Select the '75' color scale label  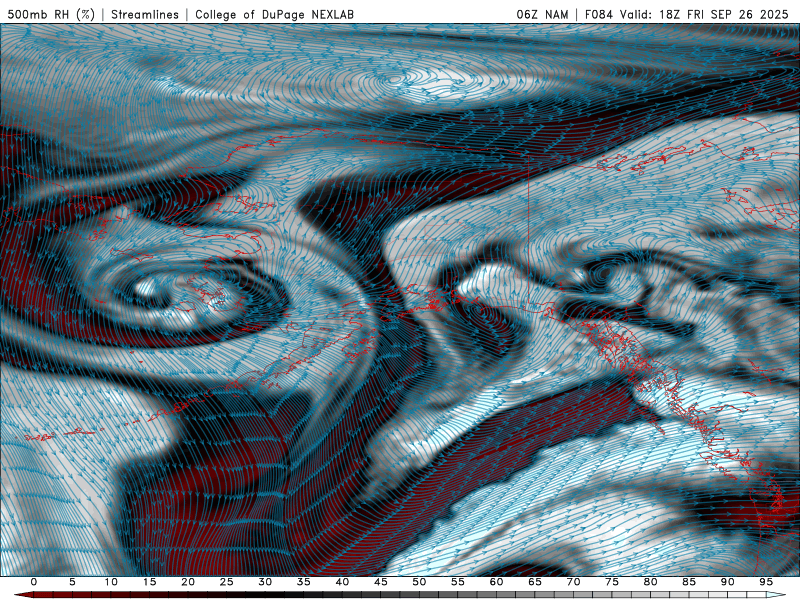612,582
